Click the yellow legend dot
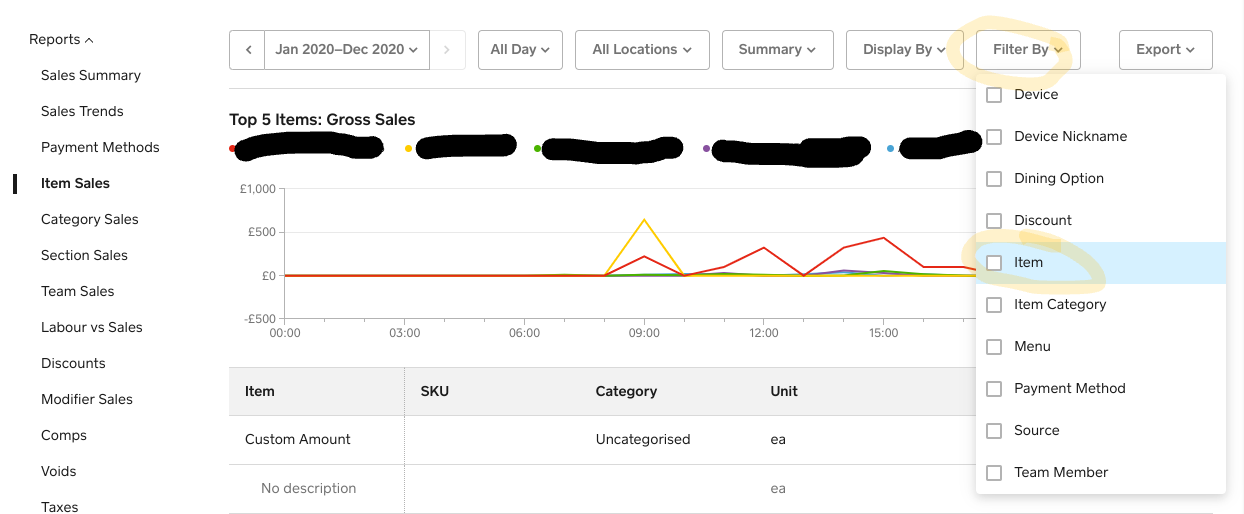Image resolution: width=1244 pixels, height=514 pixels. pyautogui.click(x=408, y=149)
